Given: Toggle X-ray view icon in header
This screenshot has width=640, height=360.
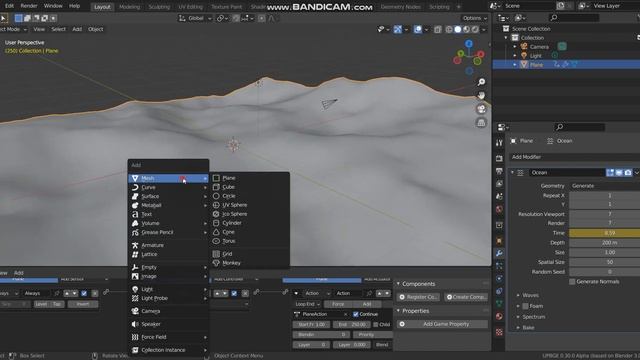Looking at the screenshot, I should click(438, 29).
